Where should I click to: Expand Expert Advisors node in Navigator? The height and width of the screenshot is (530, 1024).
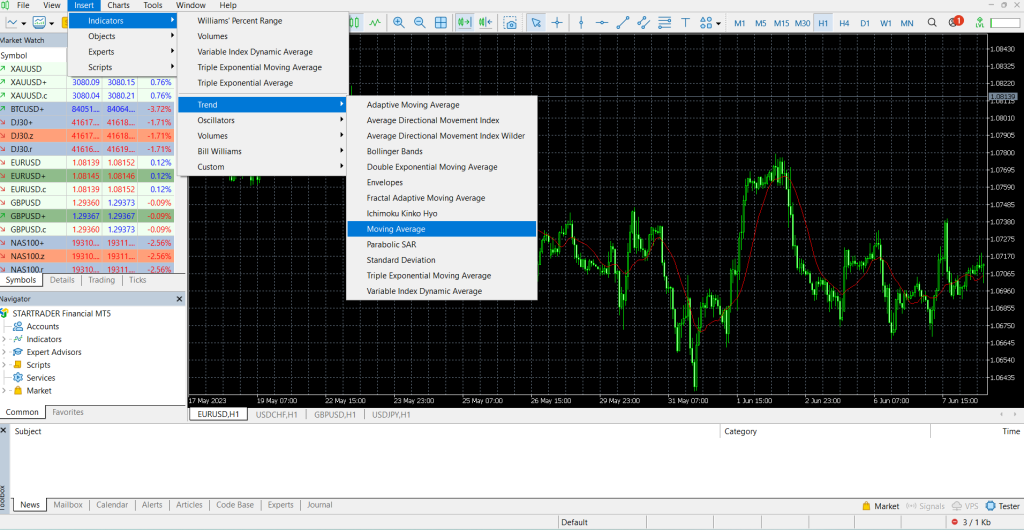tap(3, 352)
